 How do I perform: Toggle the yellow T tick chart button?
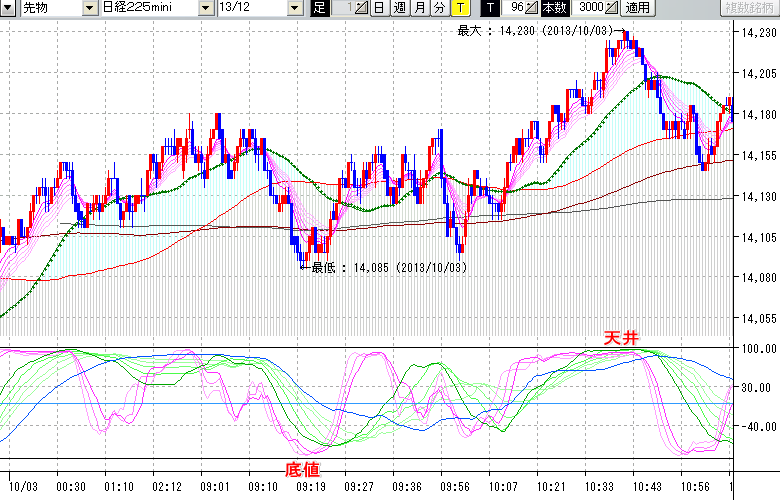(x=459, y=8)
